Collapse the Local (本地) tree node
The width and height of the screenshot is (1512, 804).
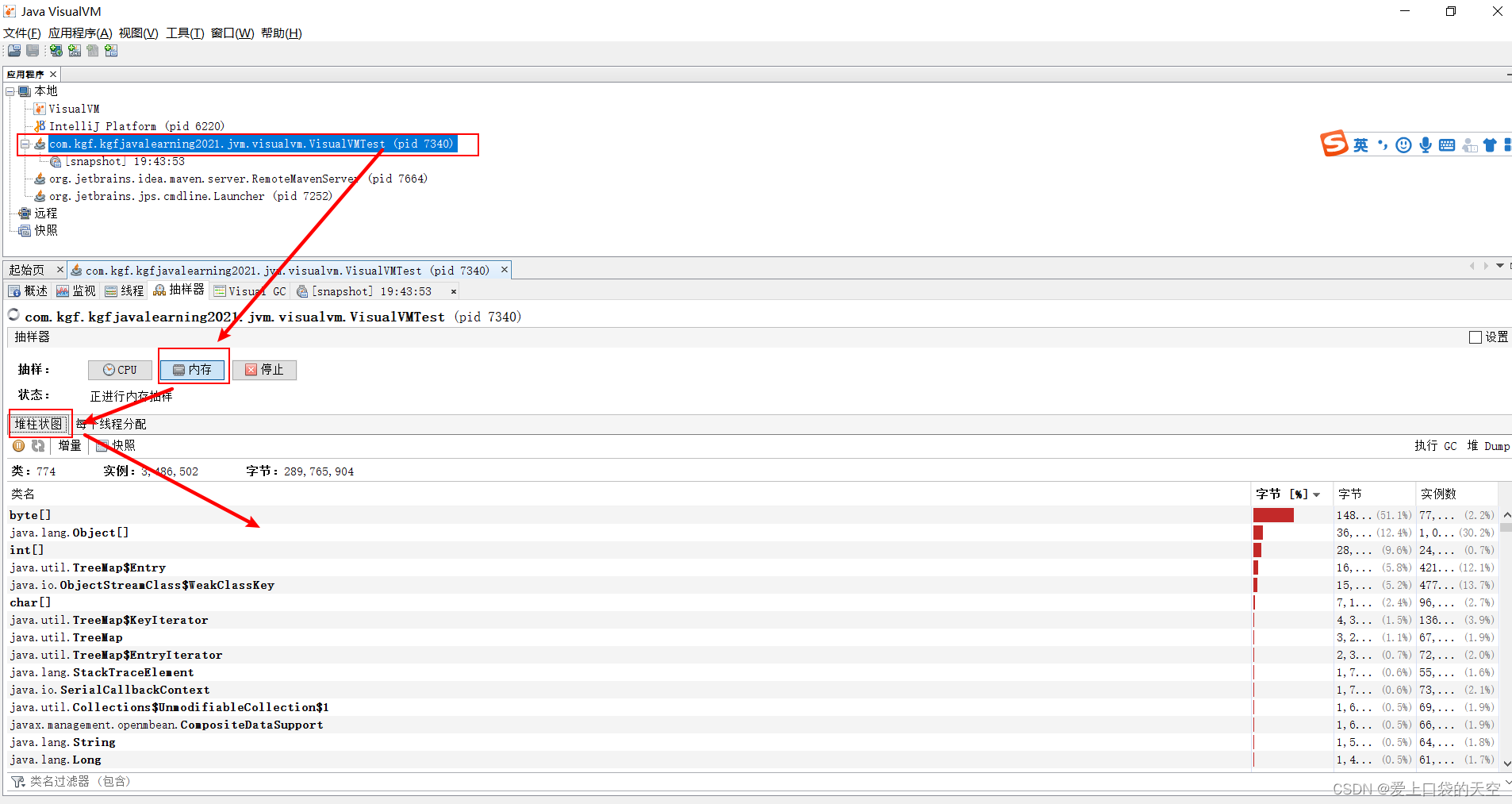(x=10, y=91)
